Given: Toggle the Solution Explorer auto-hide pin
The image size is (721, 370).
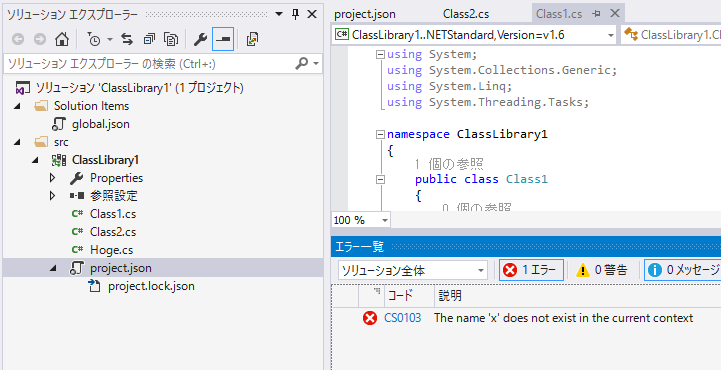Looking at the screenshot, I should [x=296, y=14].
